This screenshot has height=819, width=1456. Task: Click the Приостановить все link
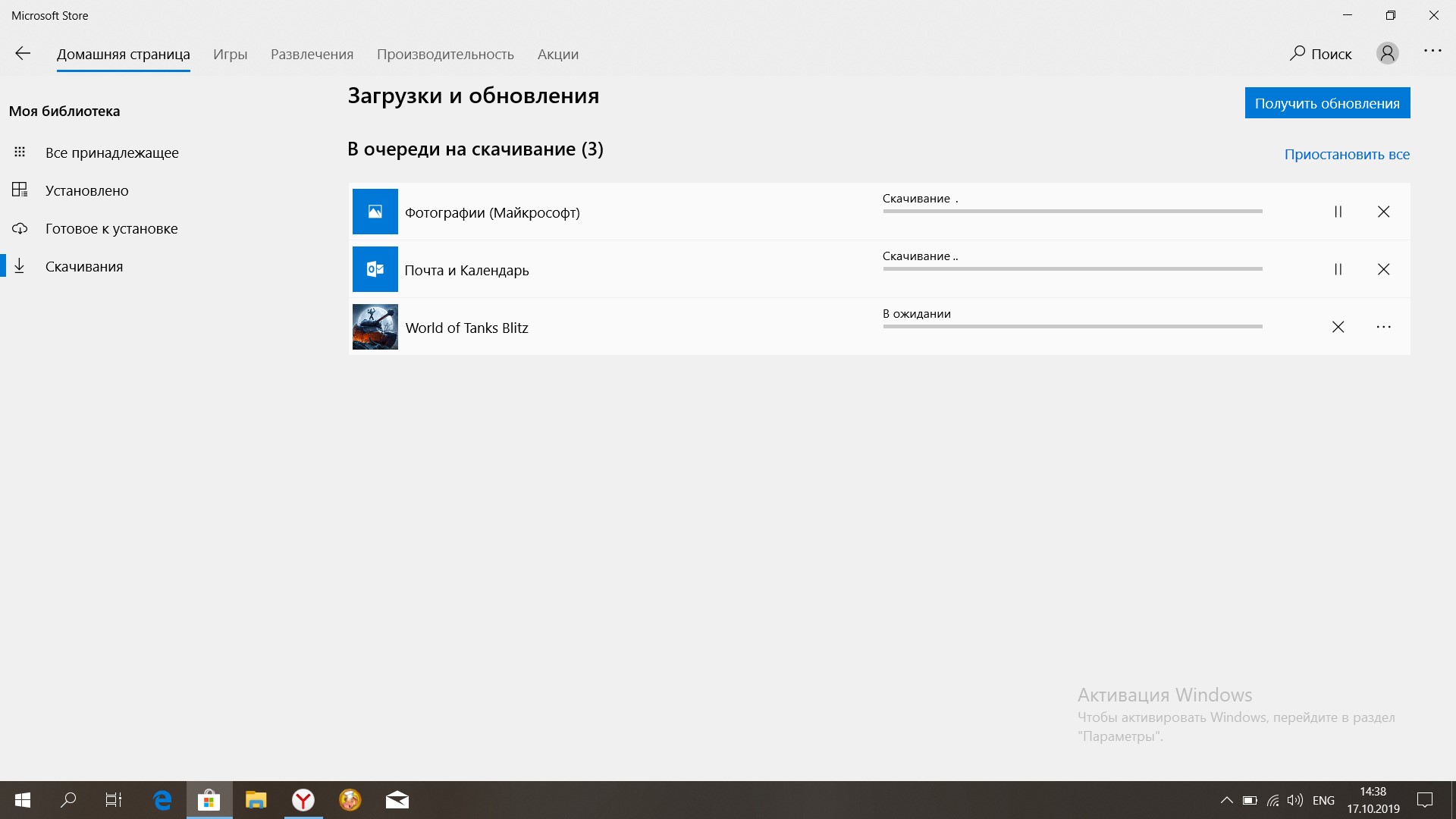[x=1347, y=154]
